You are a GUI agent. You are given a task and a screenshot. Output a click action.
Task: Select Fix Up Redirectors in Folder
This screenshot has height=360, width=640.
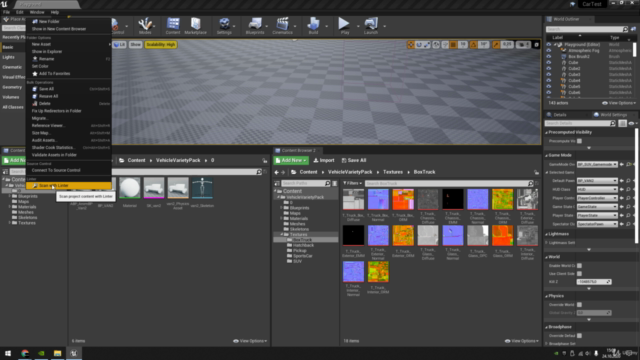tap(56, 111)
